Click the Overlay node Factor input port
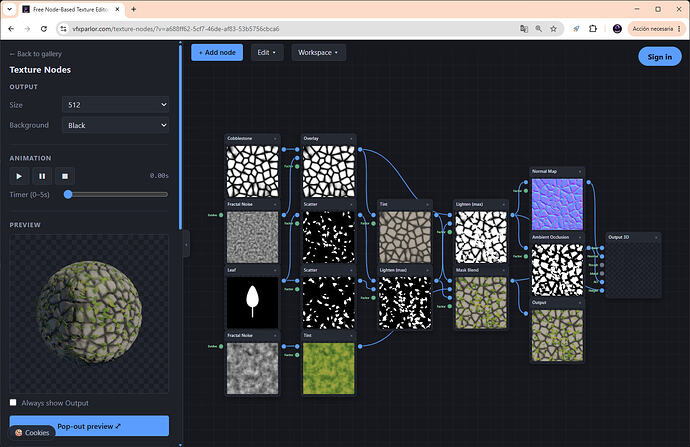The image size is (690, 447). click(x=297, y=166)
